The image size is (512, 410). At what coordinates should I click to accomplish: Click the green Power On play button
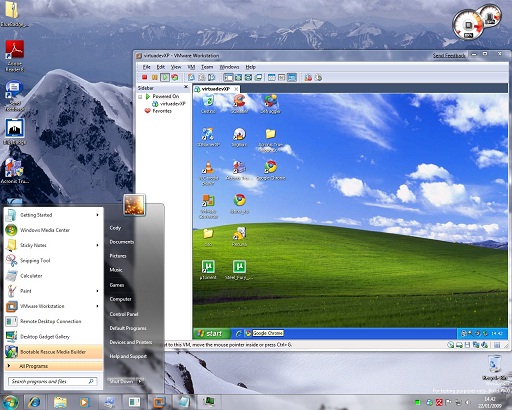tap(165, 77)
